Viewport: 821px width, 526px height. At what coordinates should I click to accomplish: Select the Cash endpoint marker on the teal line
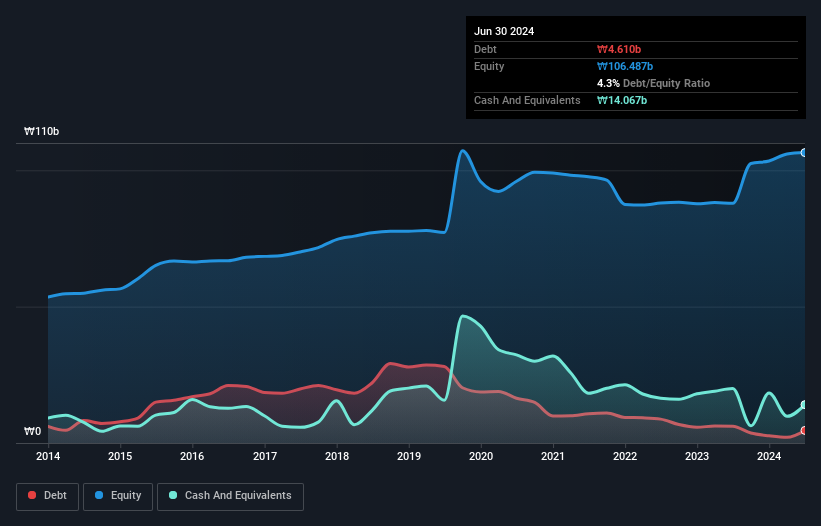pyautogui.click(x=804, y=405)
